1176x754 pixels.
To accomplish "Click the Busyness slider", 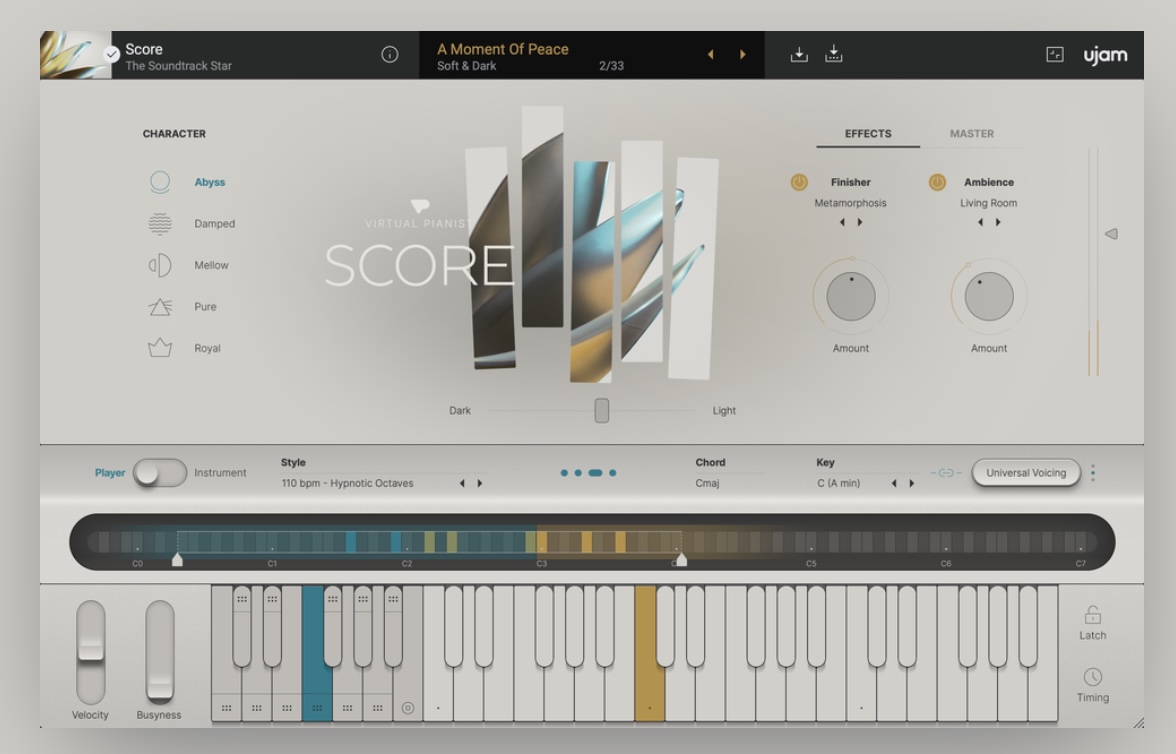I will [x=160, y=651].
